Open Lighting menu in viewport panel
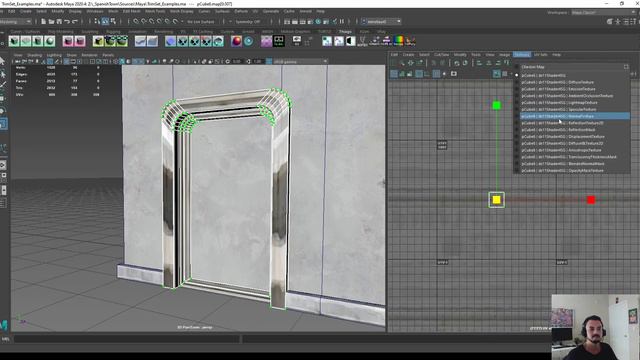This screenshot has height=360, width=640. [x=54, y=55]
